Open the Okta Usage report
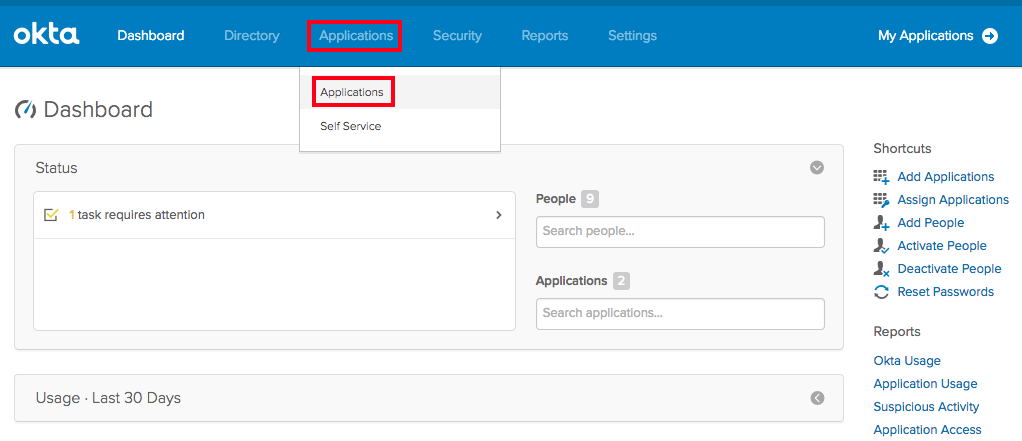1022x441 pixels. 907,361
